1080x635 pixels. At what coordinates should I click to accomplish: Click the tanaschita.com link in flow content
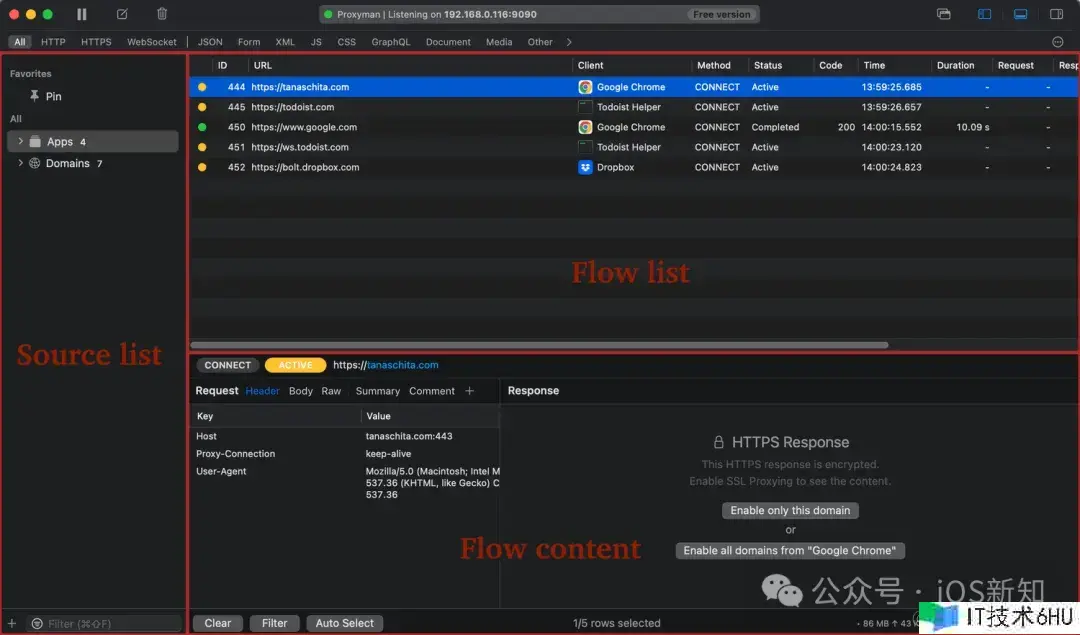[402, 365]
